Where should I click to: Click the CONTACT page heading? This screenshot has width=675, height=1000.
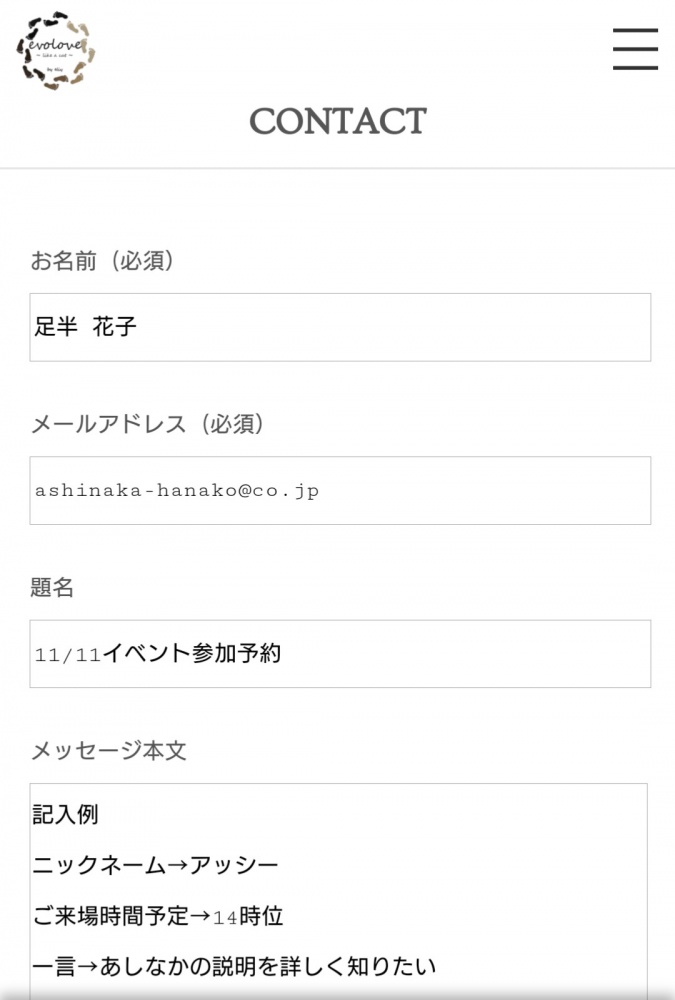(338, 121)
